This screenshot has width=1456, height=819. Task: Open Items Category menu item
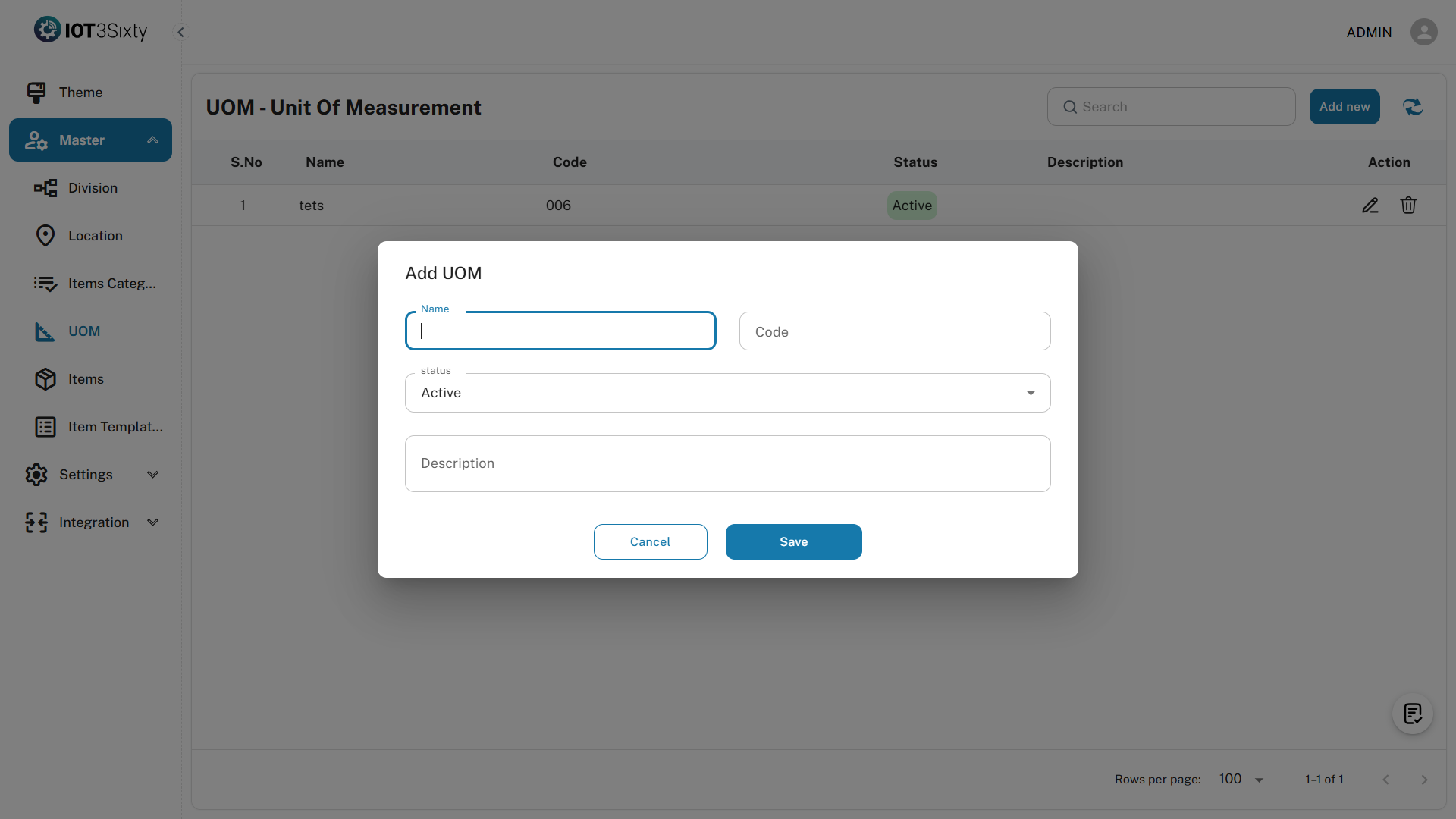(111, 284)
